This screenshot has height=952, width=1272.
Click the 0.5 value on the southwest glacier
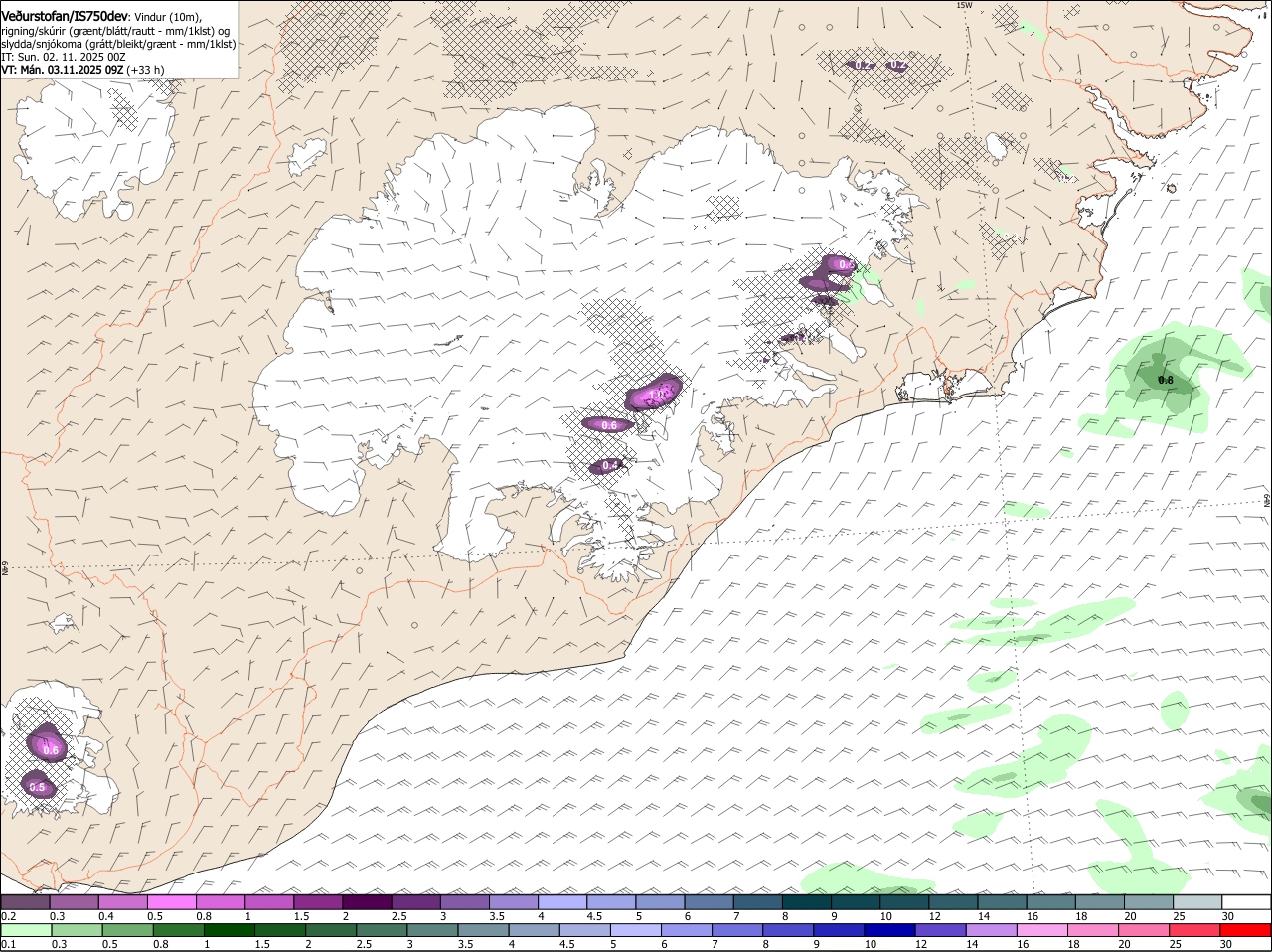pyautogui.click(x=38, y=787)
